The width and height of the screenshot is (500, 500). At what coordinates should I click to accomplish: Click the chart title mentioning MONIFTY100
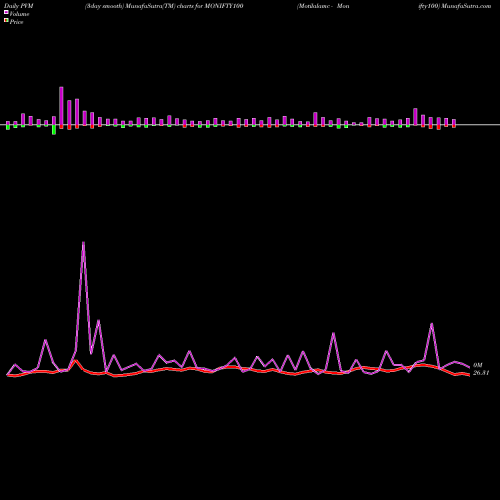coord(164,6)
